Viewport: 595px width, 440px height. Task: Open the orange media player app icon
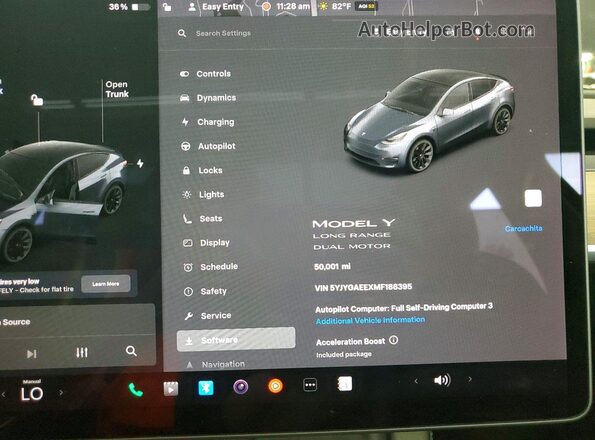275,386
